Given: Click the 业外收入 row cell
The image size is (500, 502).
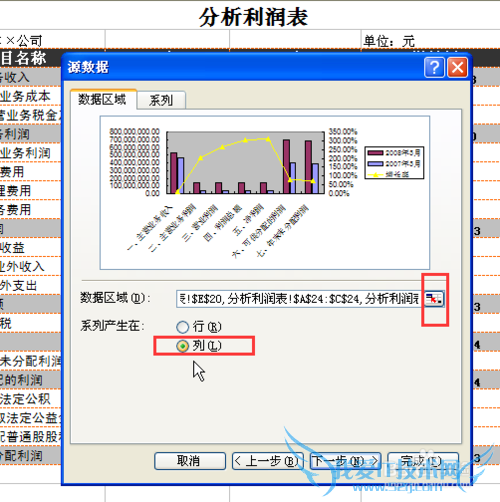Looking at the screenshot, I should (x=31, y=266).
